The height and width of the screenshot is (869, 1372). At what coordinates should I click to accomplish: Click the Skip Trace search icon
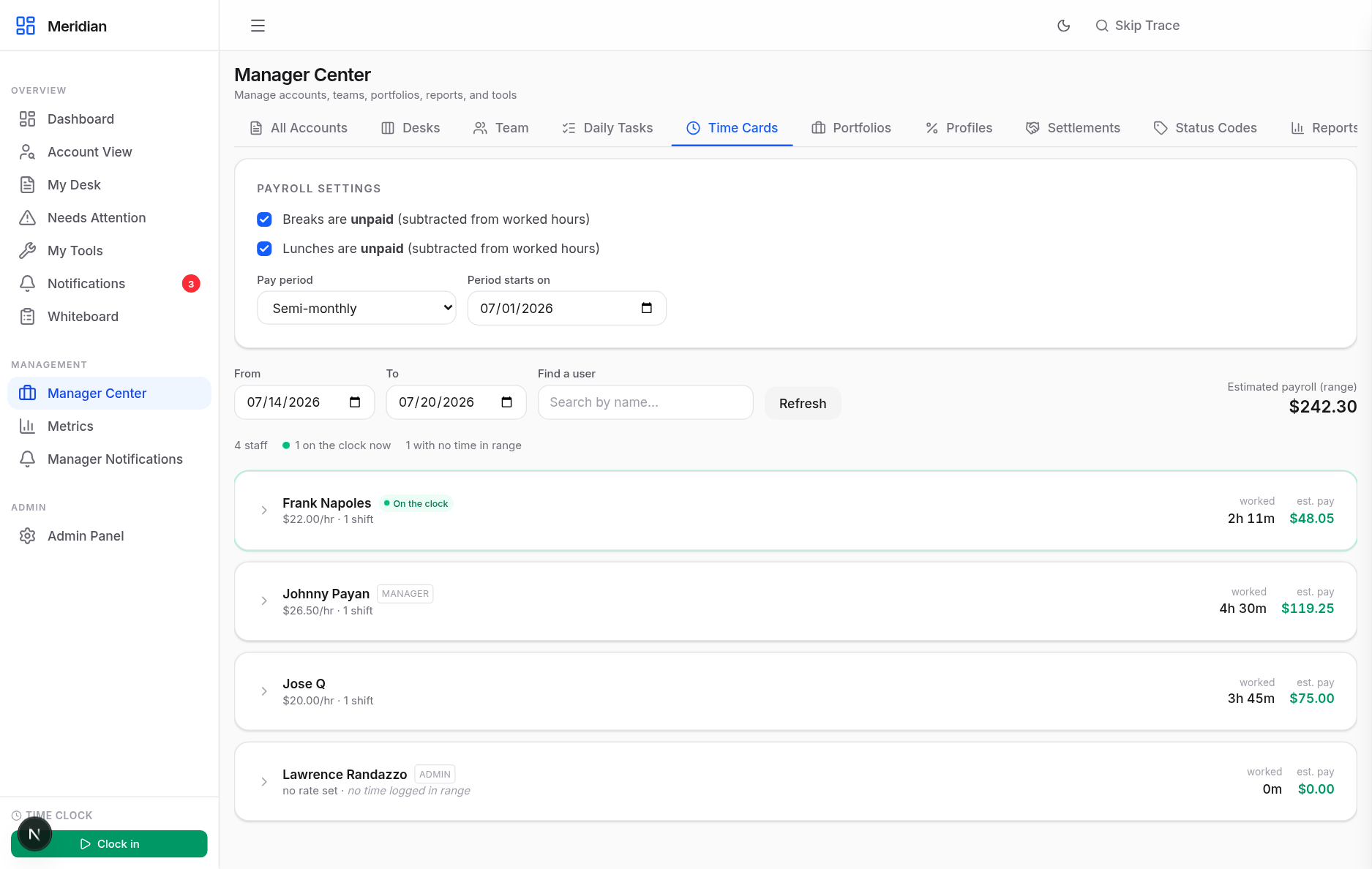pos(1101,26)
